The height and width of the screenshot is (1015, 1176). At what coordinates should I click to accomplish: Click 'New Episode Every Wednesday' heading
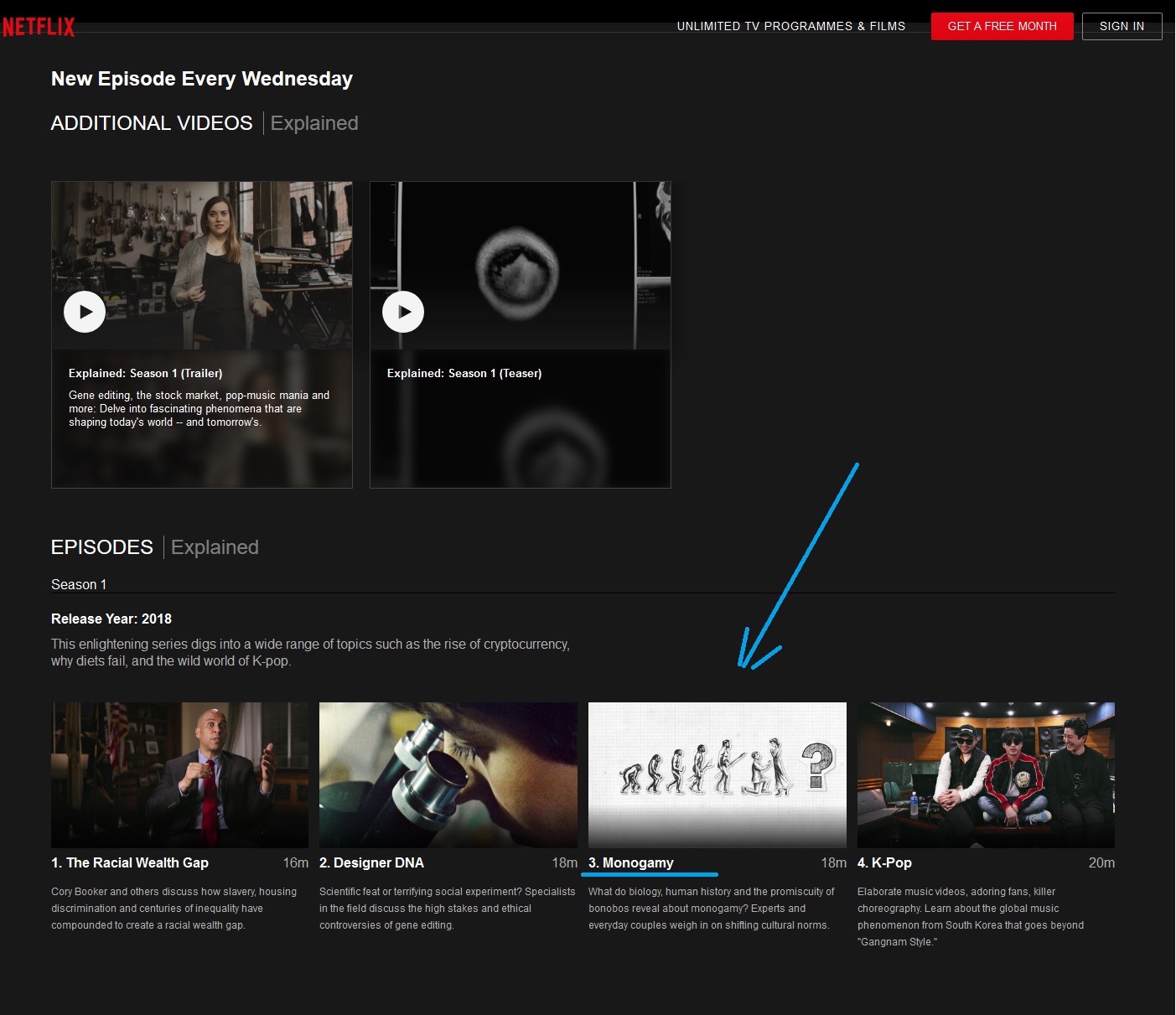[202, 79]
